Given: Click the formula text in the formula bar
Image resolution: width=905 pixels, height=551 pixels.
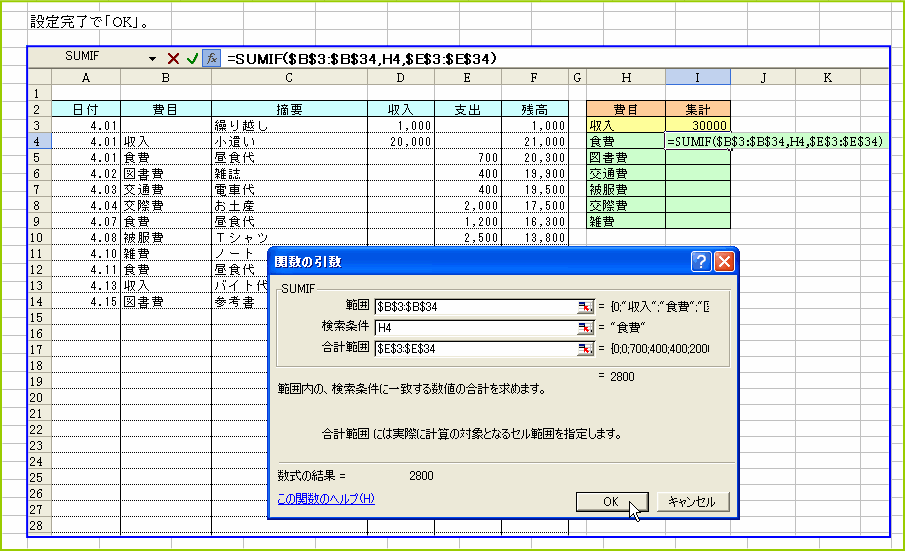Looking at the screenshot, I should click(x=362, y=59).
